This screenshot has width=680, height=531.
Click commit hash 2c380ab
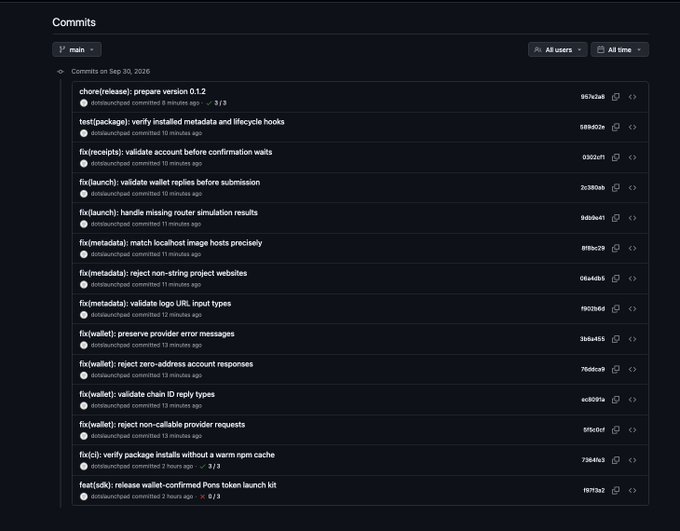click(x=592, y=188)
